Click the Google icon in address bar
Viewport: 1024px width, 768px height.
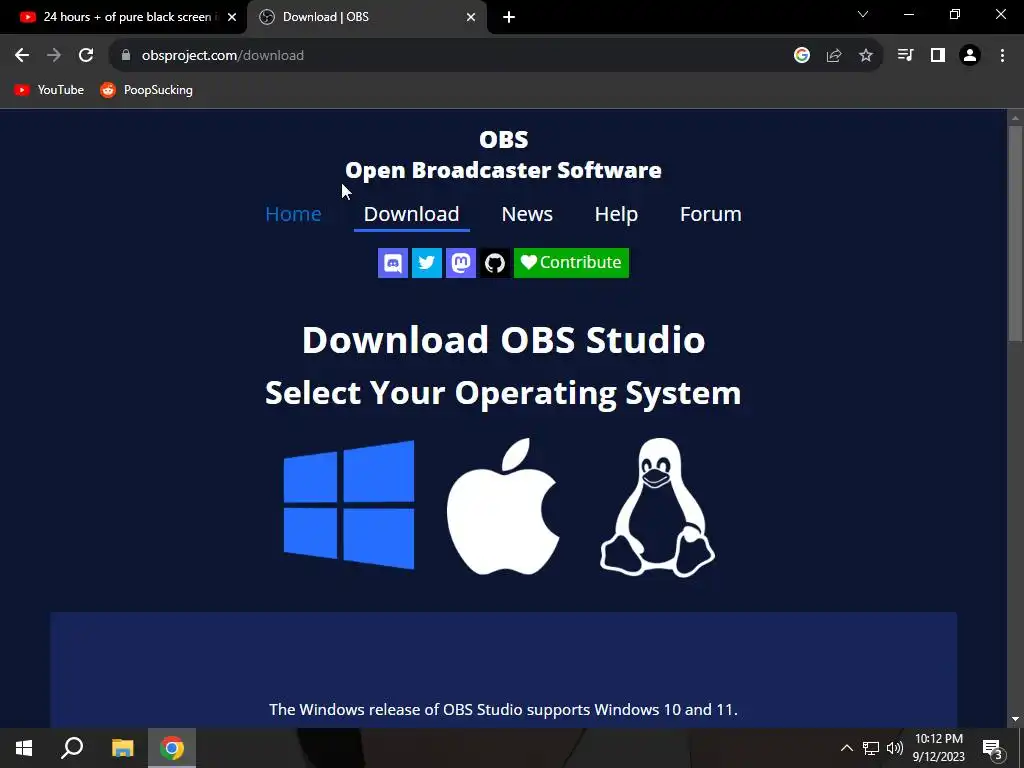click(x=802, y=56)
